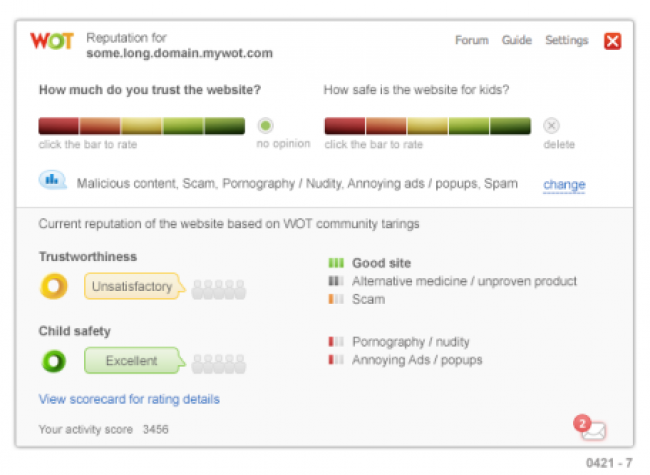
Task: Click the change categories link
Action: [x=564, y=184]
